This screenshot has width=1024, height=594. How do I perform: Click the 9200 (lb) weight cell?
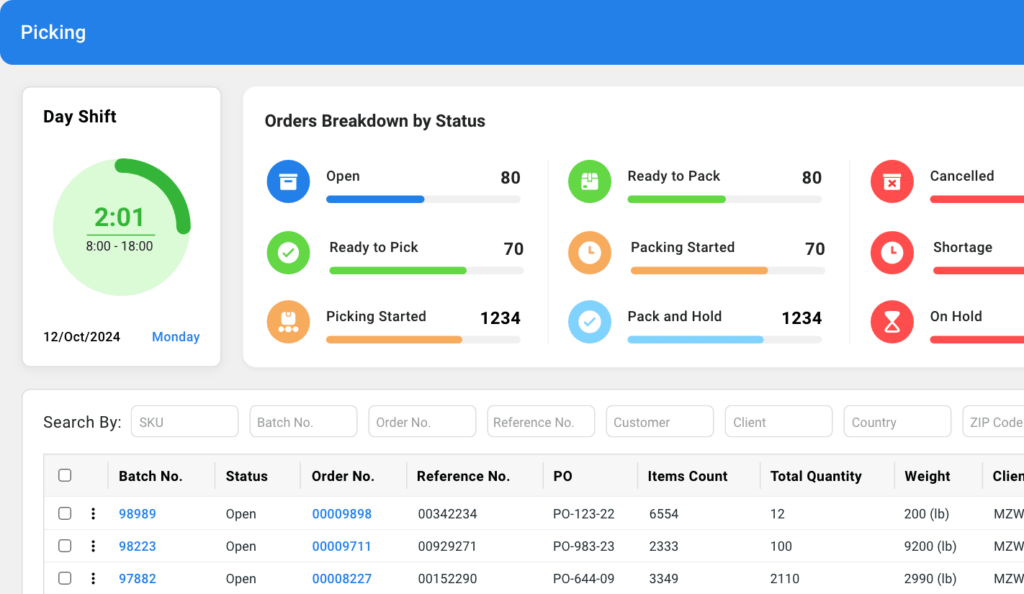[x=930, y=546]
